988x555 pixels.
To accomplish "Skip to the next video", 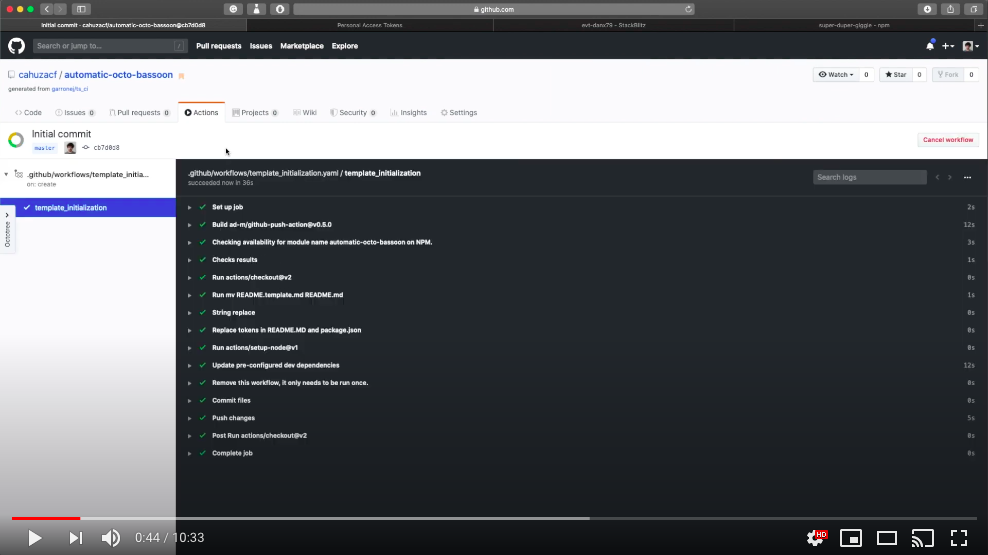I will point(76,538).
